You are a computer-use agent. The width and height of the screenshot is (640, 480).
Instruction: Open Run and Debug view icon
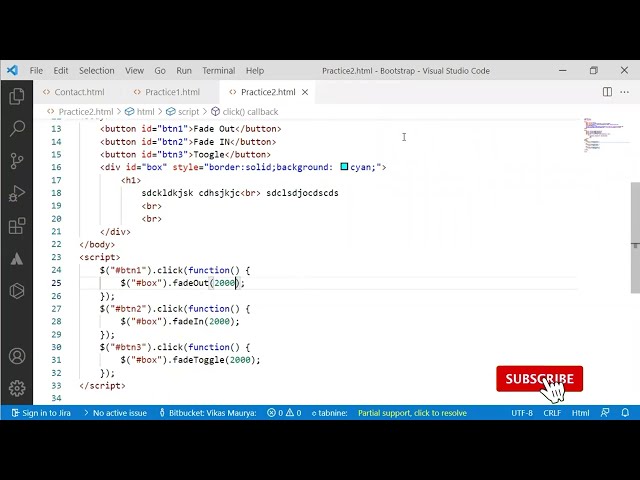coord(17,193)
